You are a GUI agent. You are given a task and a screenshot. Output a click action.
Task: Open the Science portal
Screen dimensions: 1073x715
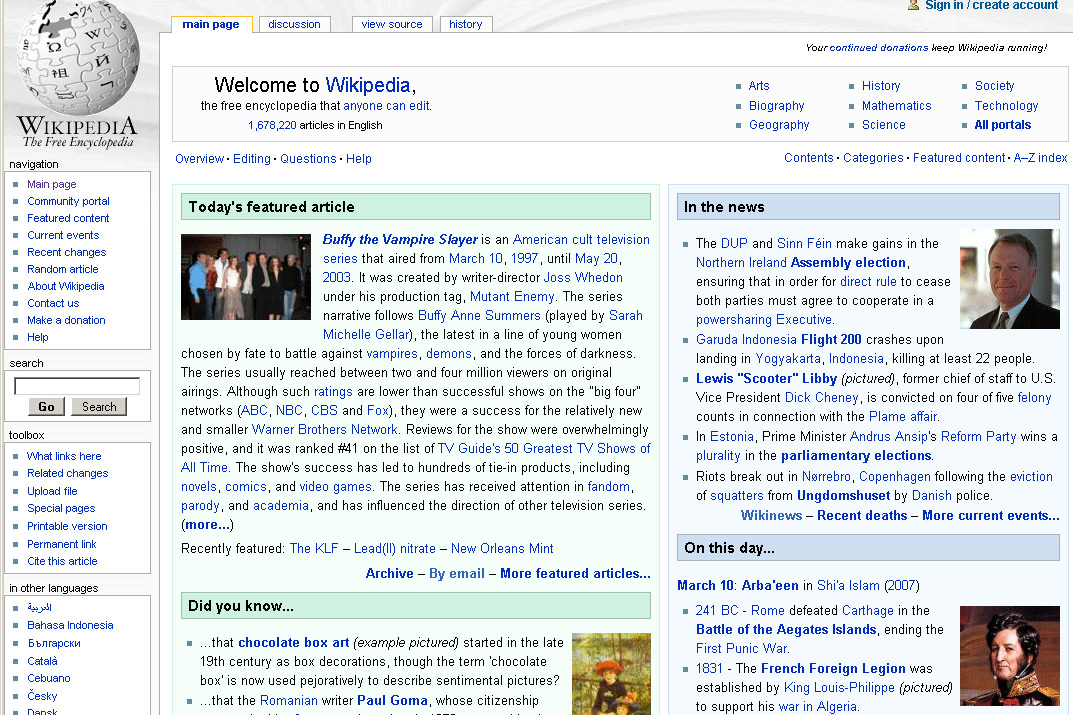[x=883, y=125]
